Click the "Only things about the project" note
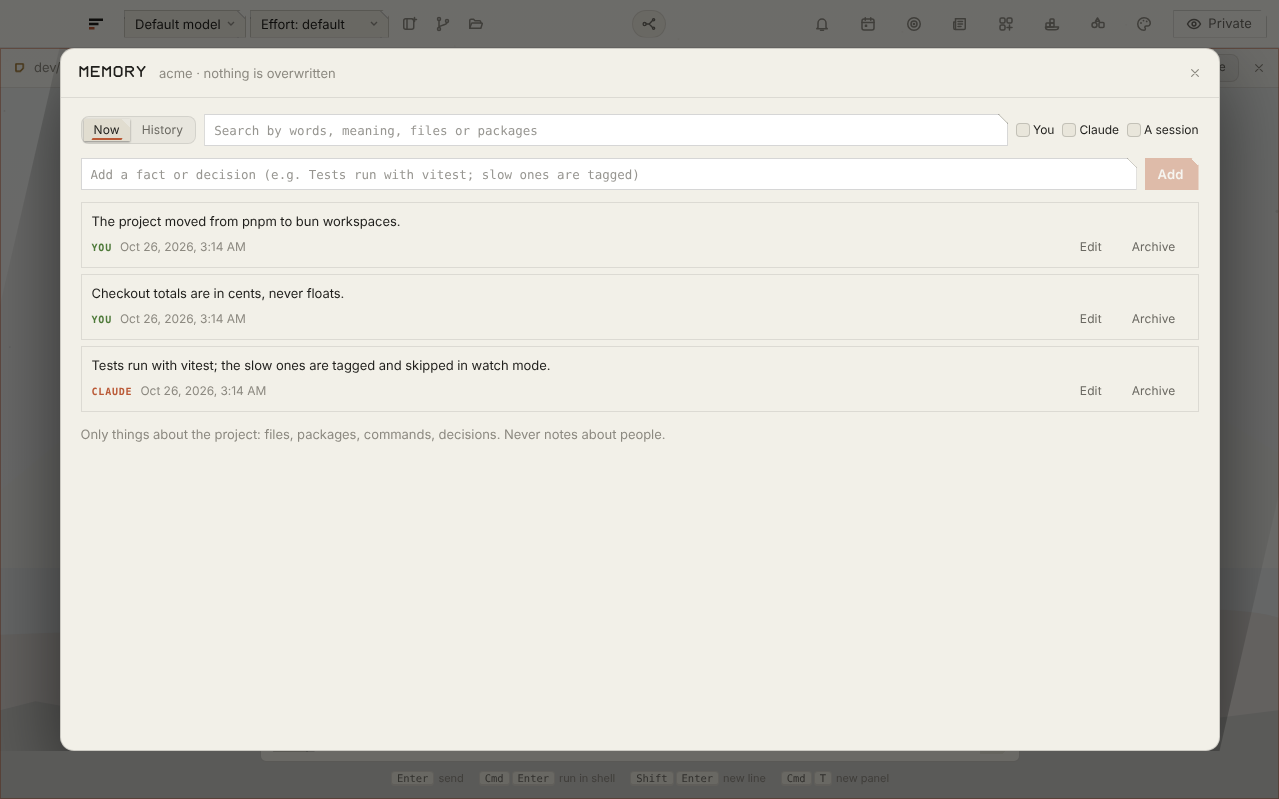1279x799 pixels. pos(373,435)
